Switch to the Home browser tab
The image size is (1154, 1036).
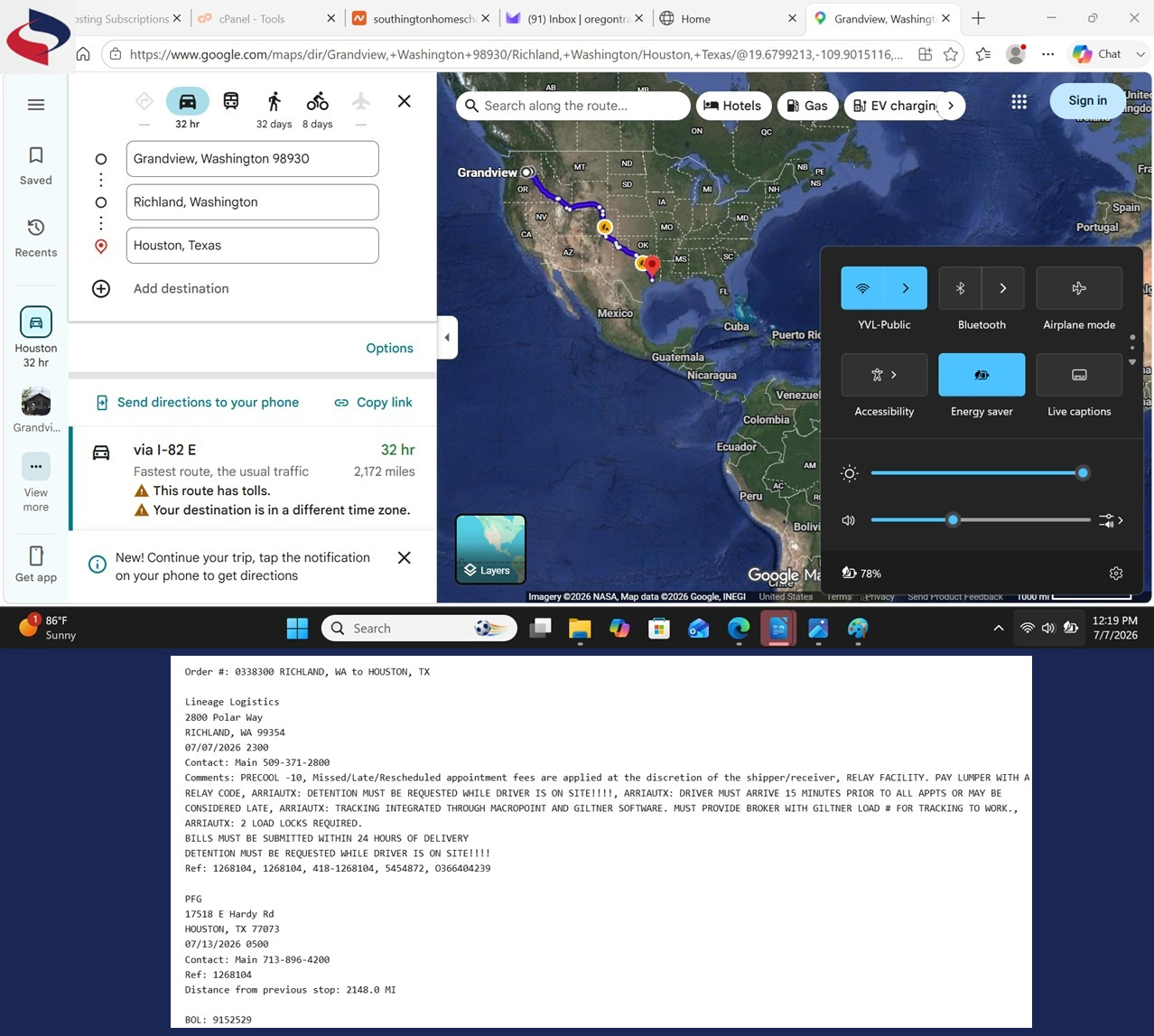pyautogui.click(x=727, y=18)
